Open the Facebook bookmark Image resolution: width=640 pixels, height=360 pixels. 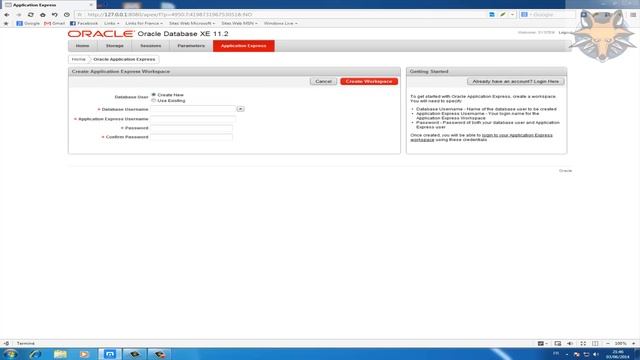84,23
